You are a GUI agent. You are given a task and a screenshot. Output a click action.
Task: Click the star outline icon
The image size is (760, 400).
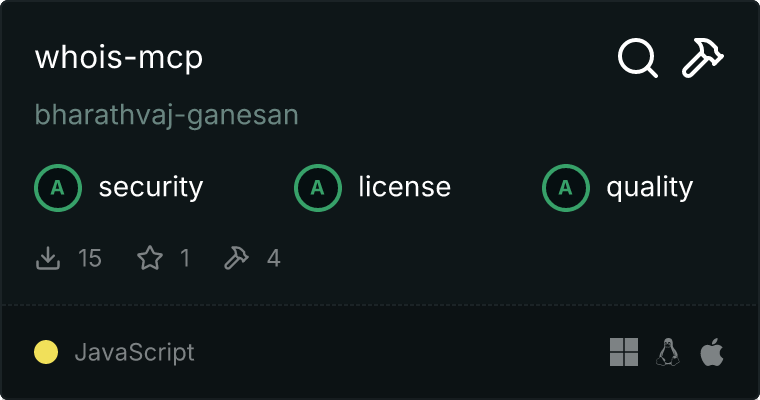coord(150,258)
